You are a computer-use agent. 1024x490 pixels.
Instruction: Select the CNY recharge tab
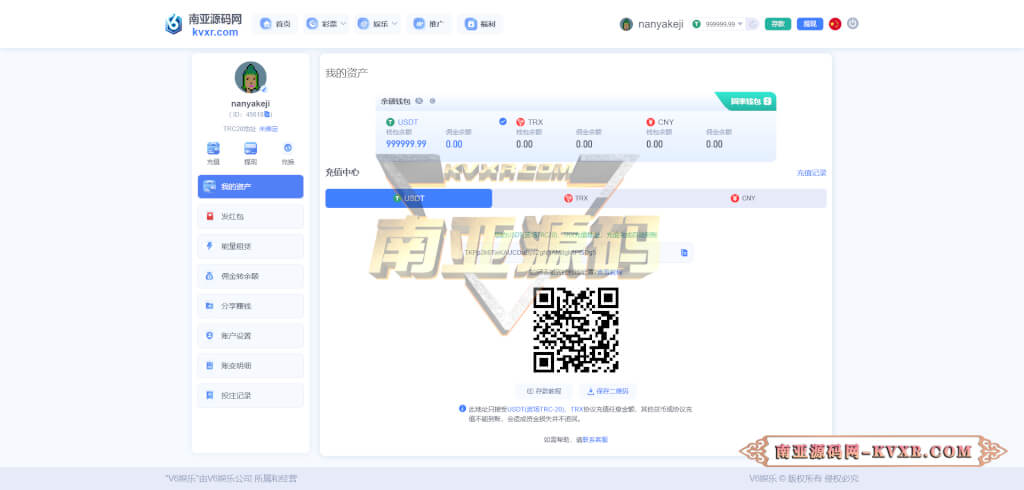pyautogui.click(x=742, y=198)
